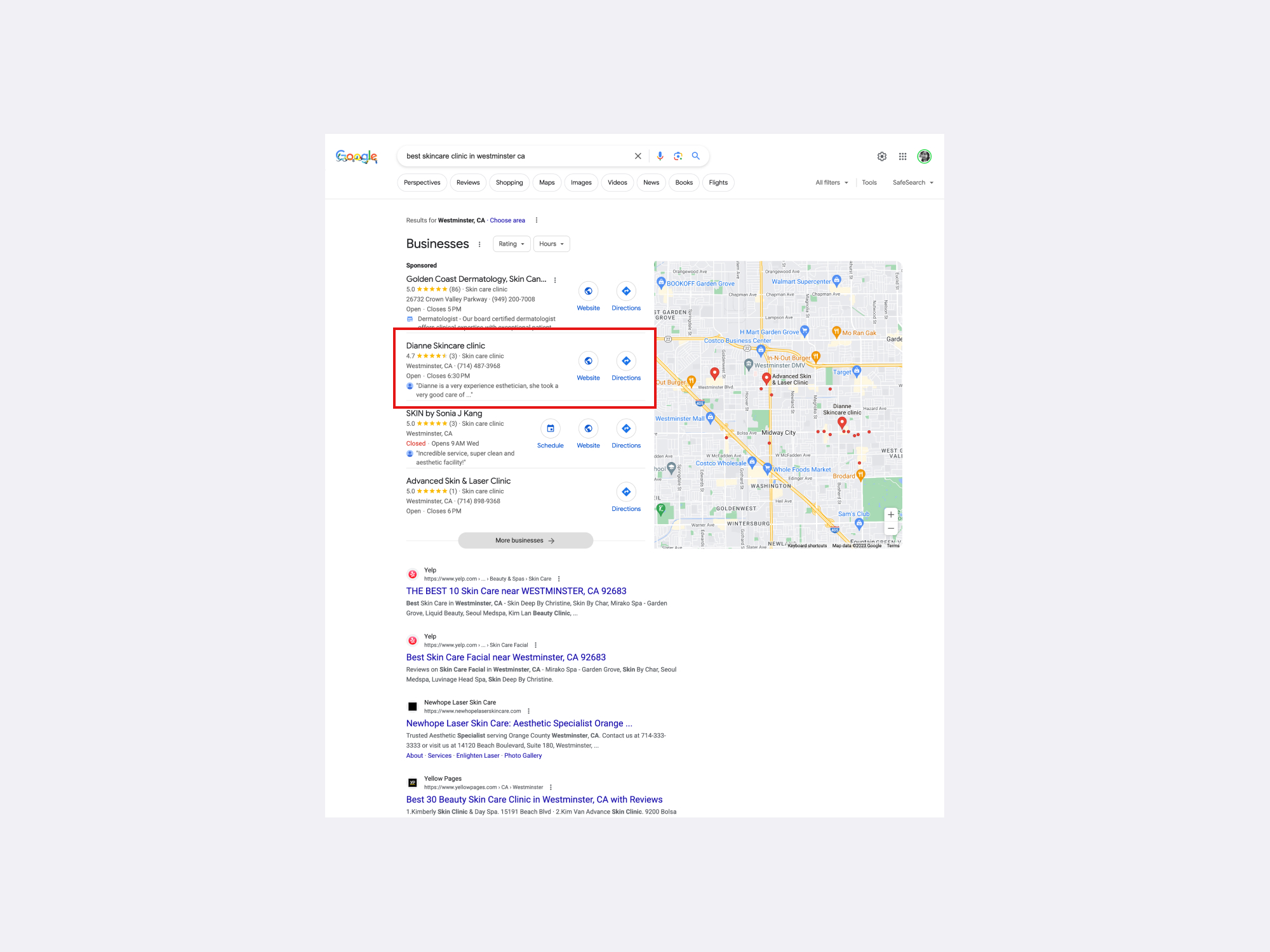
Task: Switch to the News tab
Action: coord(651,183)
